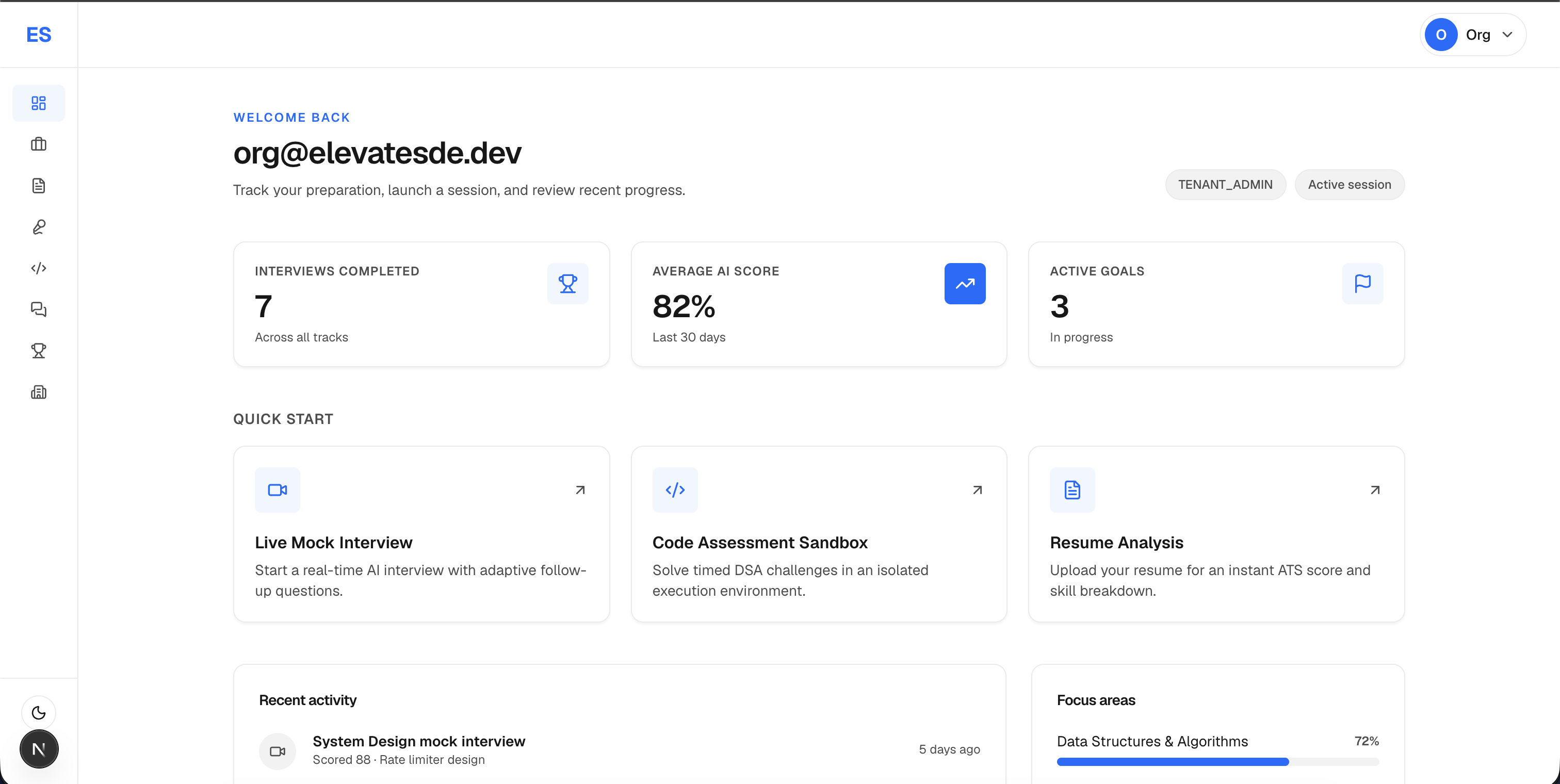Click the arrow on Code Assessment Sandbox card

pos(978,490)
